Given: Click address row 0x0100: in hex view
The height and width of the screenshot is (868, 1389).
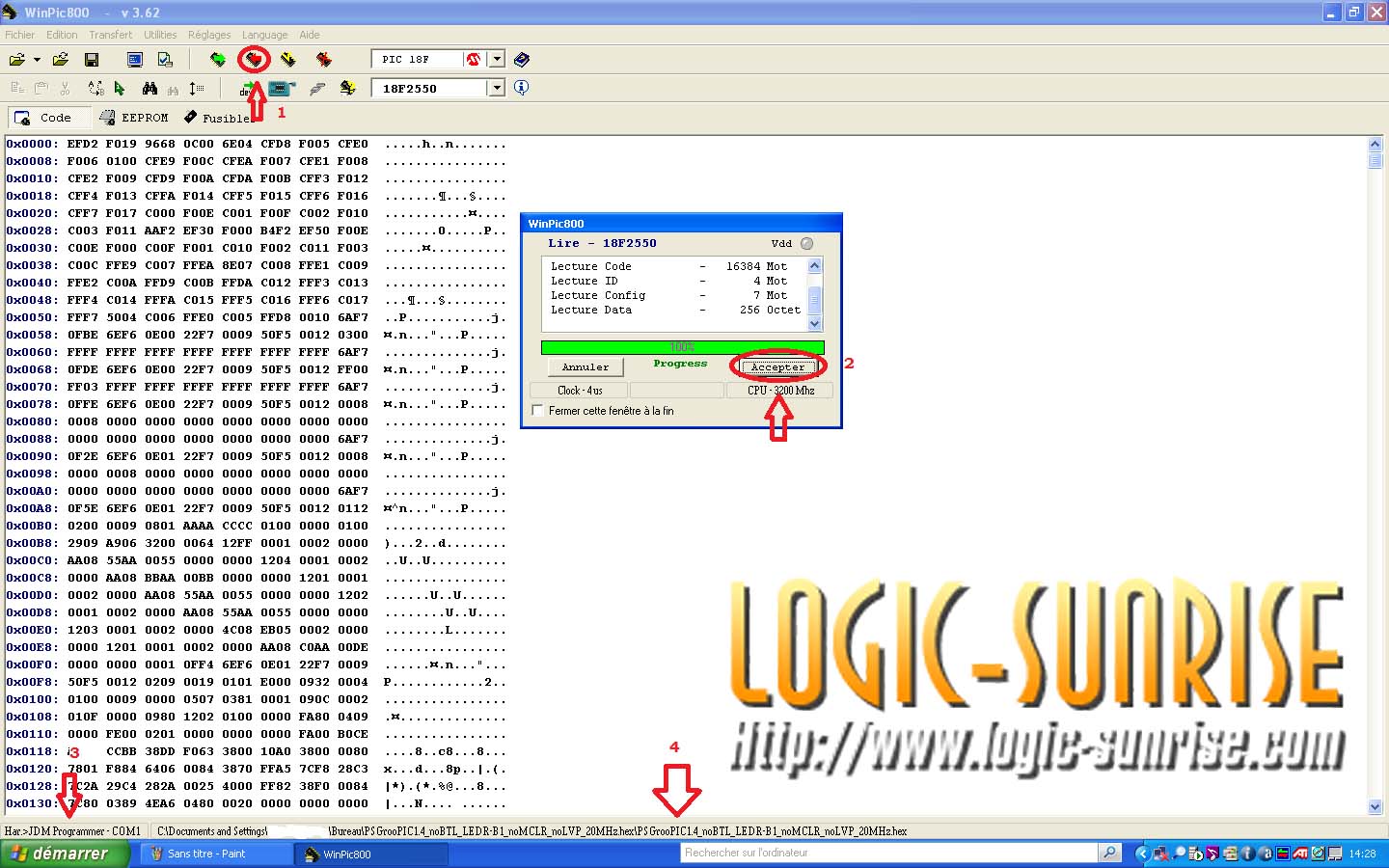Looking at the screenshot, I should click(x=32, y=699).
